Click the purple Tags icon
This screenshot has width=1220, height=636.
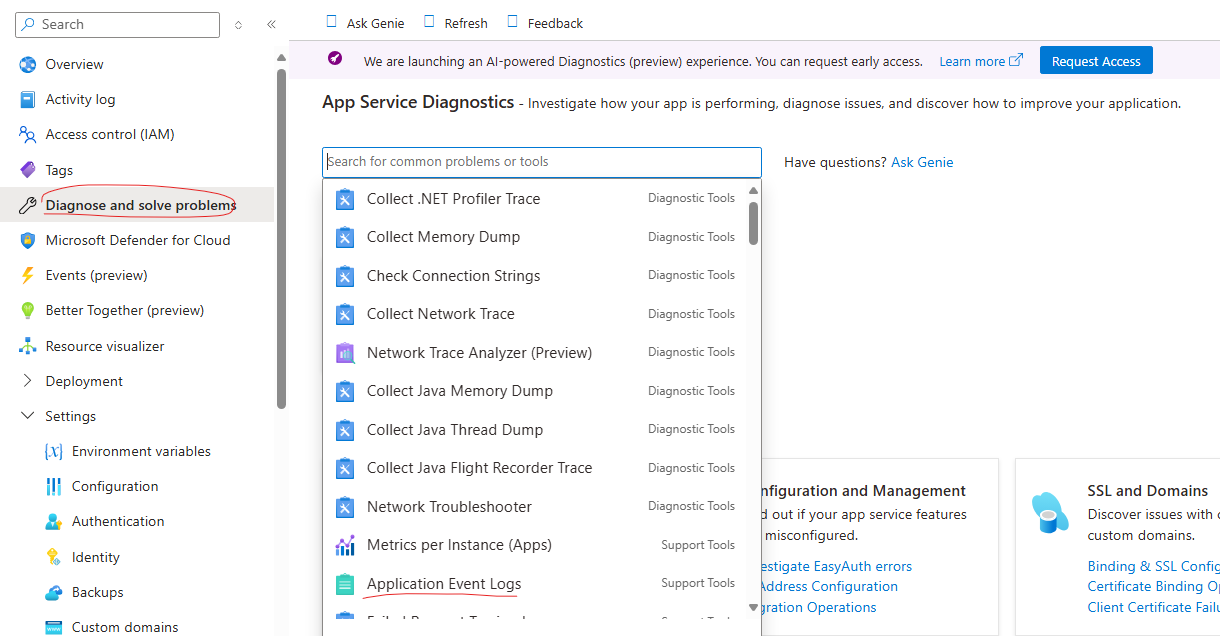28,170
